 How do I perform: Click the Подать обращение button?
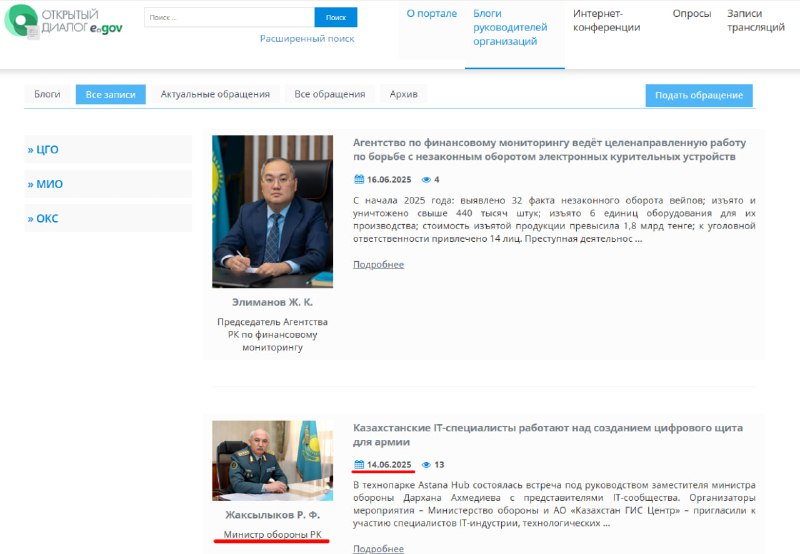pyautogui.click(x=699, y=95)
